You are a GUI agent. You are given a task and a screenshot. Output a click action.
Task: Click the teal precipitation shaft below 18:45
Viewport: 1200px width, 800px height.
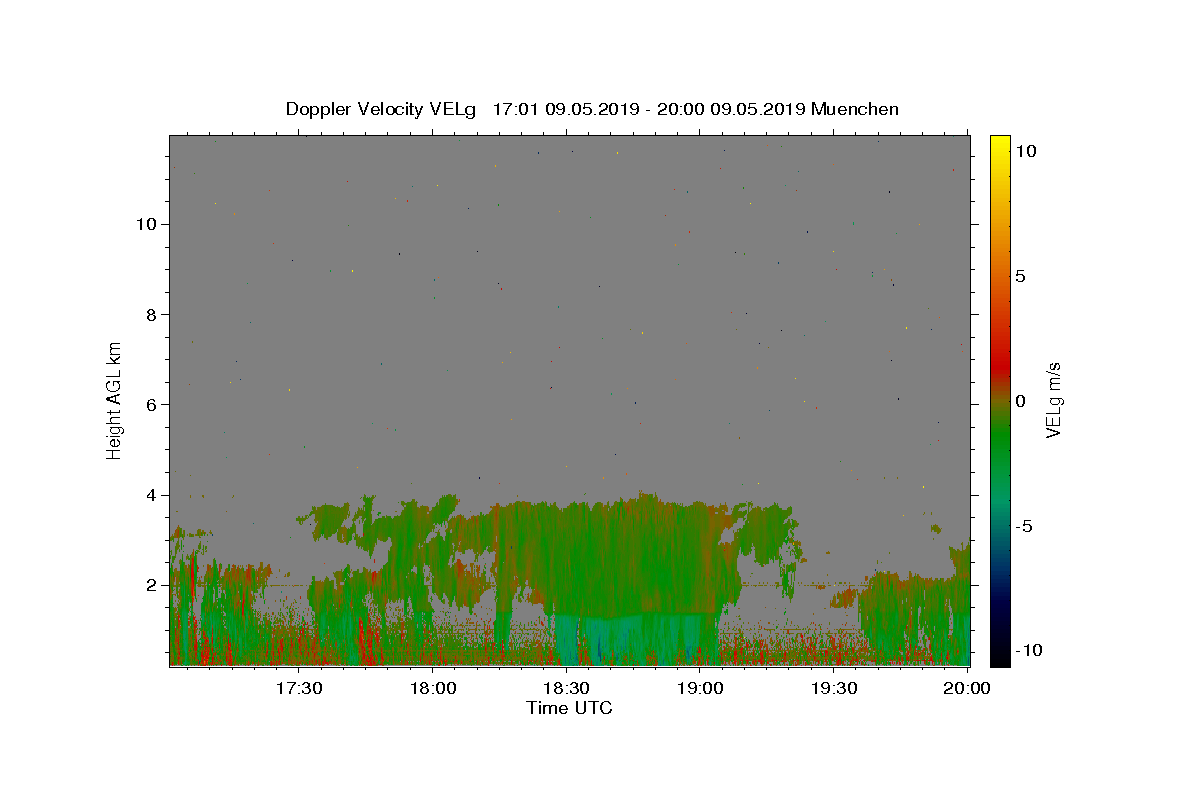635,640
